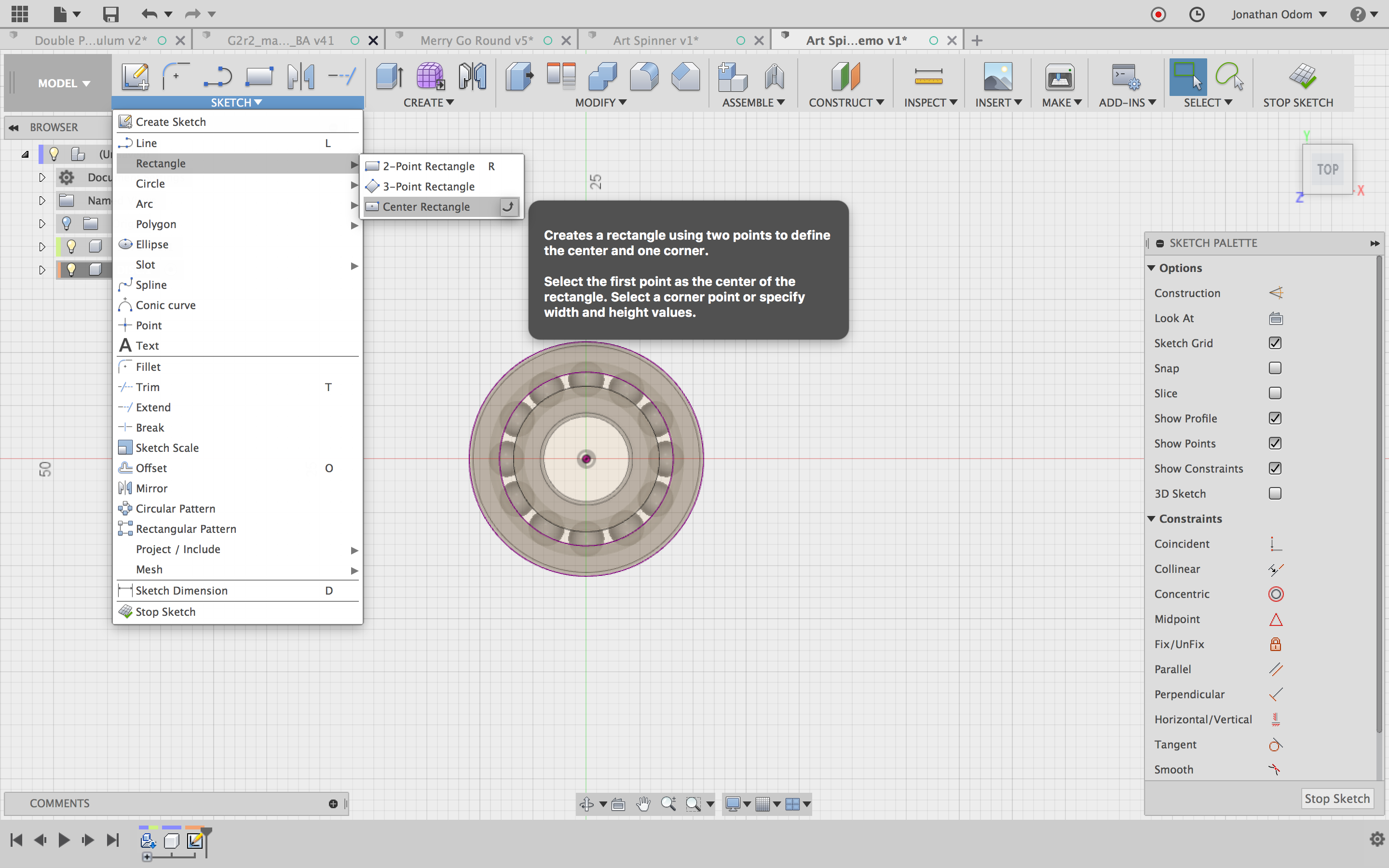Choose Center Rectangle from the submenu
Screen dimensions: 1389x868
tap(426, 207)
